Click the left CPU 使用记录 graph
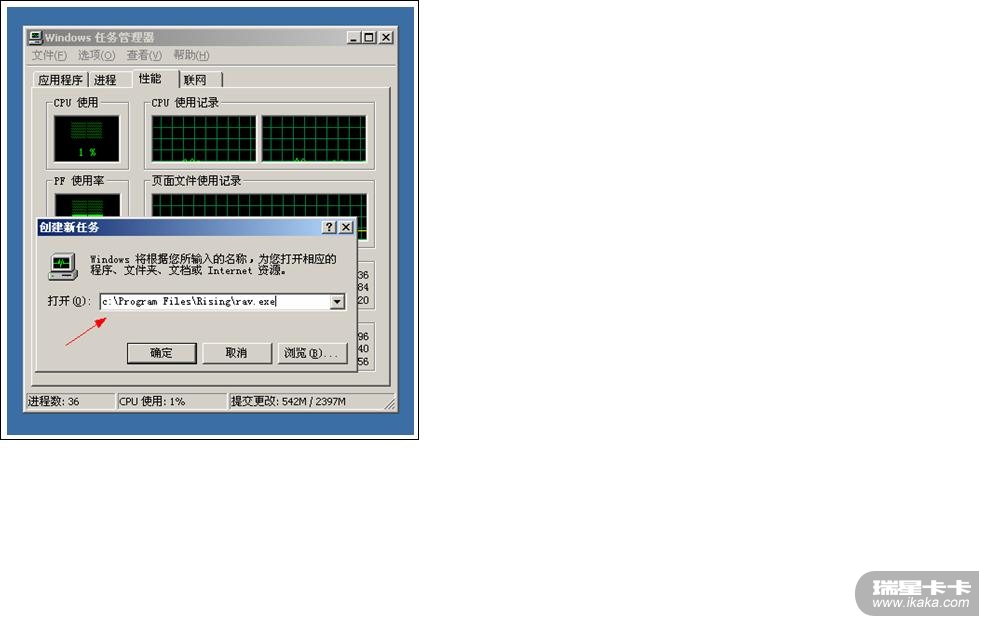This screenshot has width=989, height=623. pos(204,139)
